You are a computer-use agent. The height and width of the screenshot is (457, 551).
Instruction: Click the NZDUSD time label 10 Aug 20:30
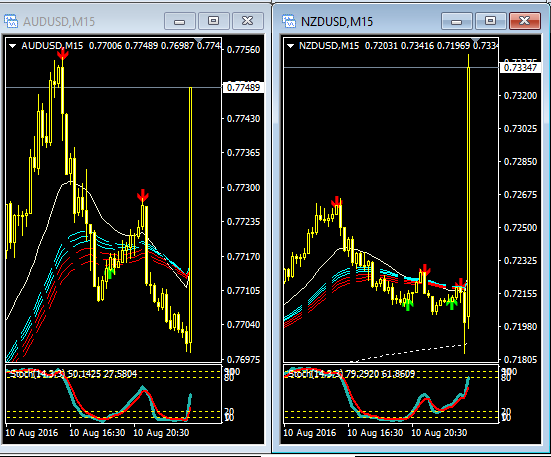(x=439, y=432)
